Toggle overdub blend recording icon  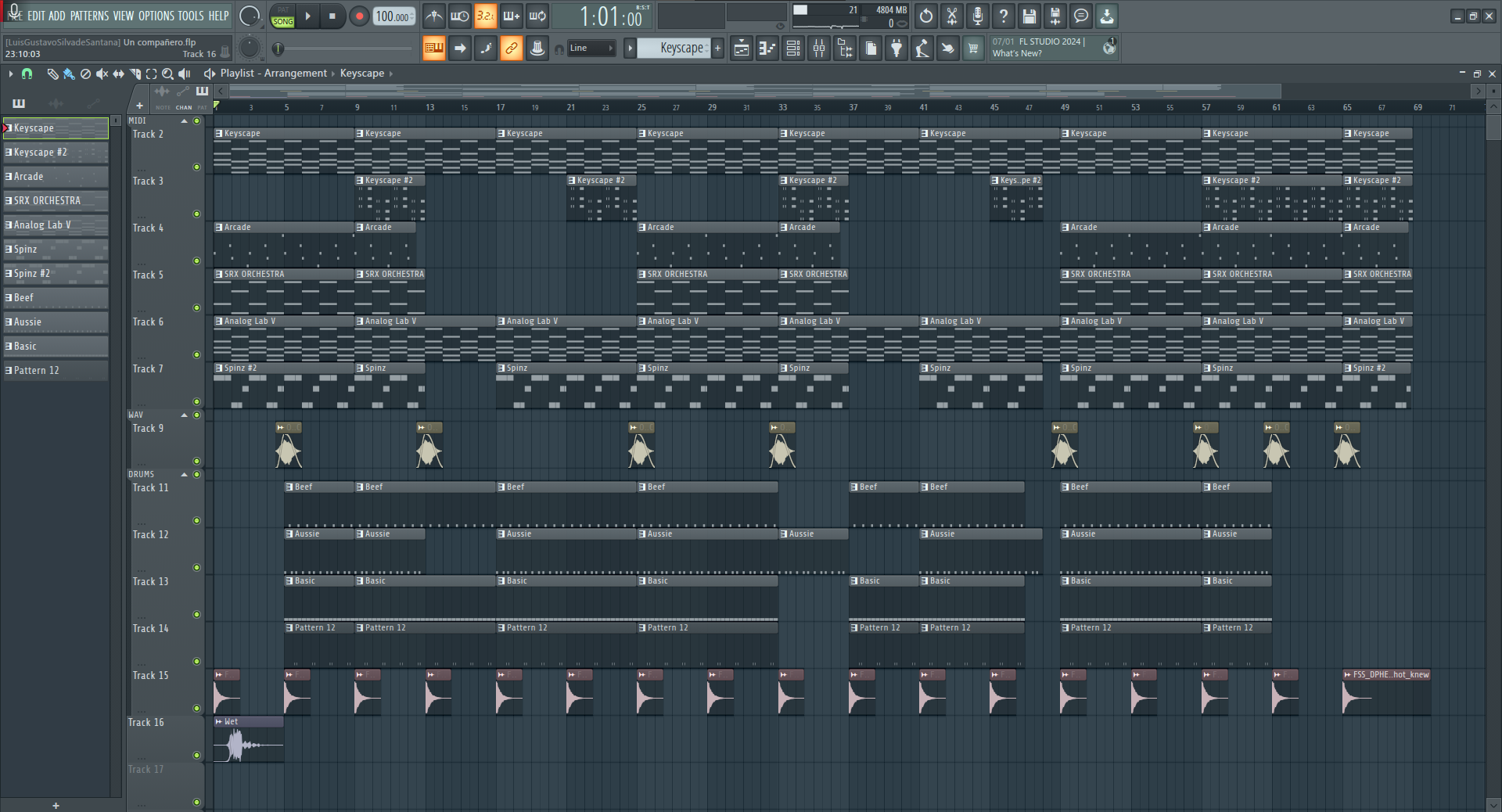[x=511, y=16]
